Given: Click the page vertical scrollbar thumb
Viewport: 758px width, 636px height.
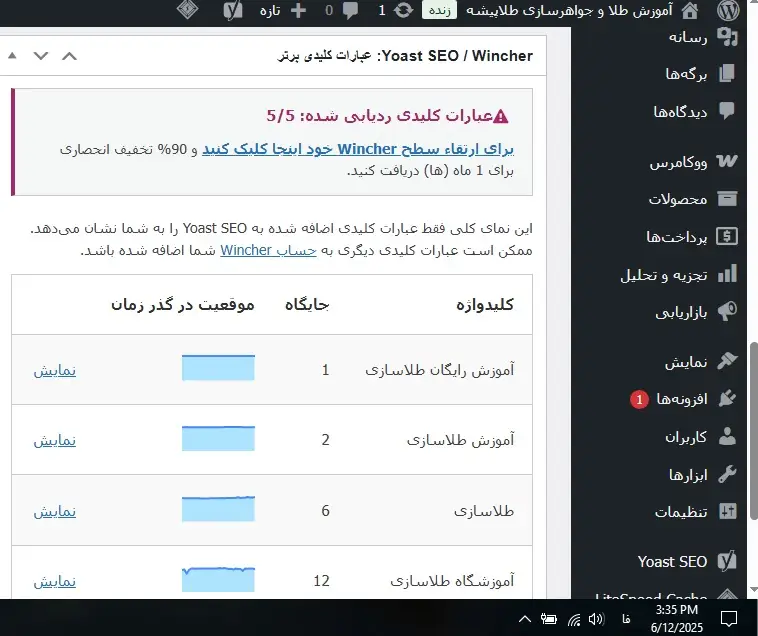Looking at the screenshot, I should tap(754, 431).
